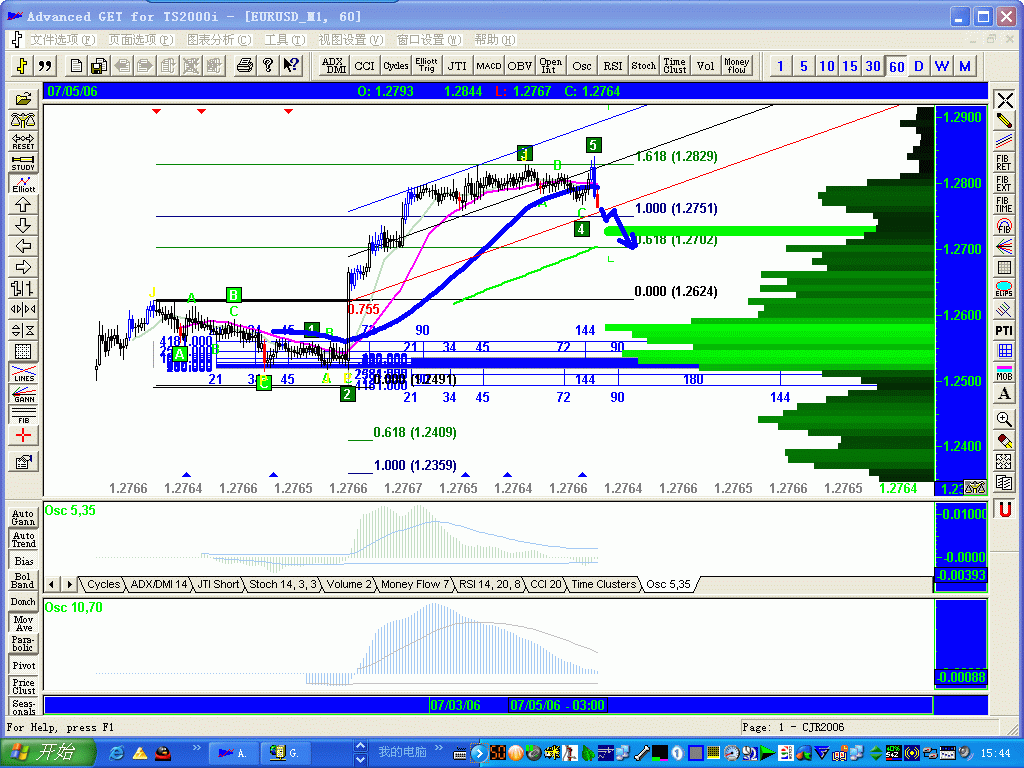
Task: Switch to the Time Clusters tab
Action: (603, 584)
